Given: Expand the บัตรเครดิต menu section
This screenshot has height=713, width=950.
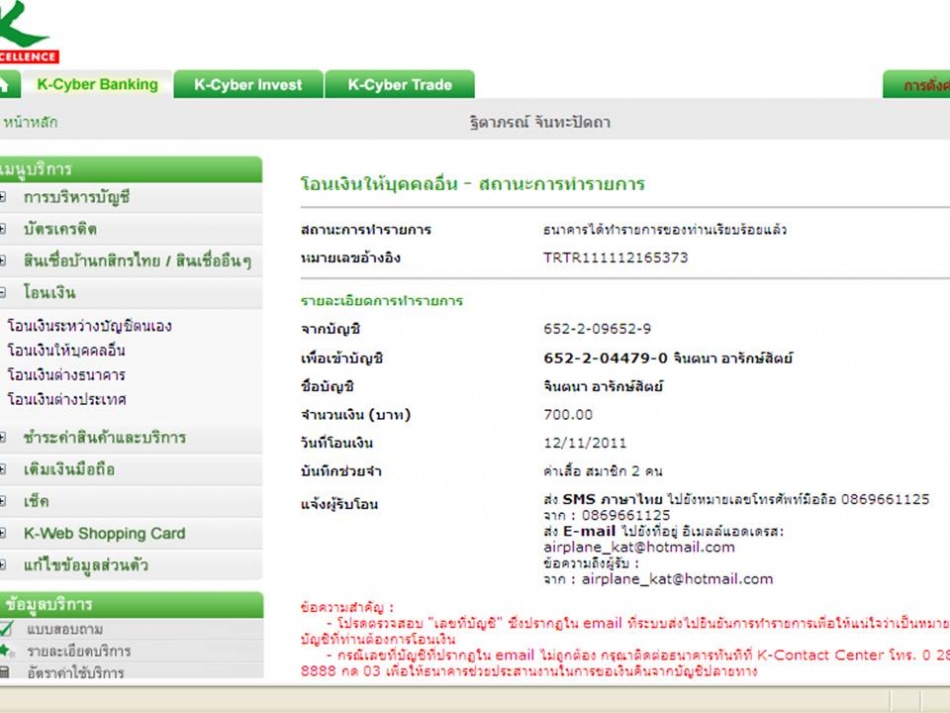Looking at the screenshot, I should (x=60, y=229).
